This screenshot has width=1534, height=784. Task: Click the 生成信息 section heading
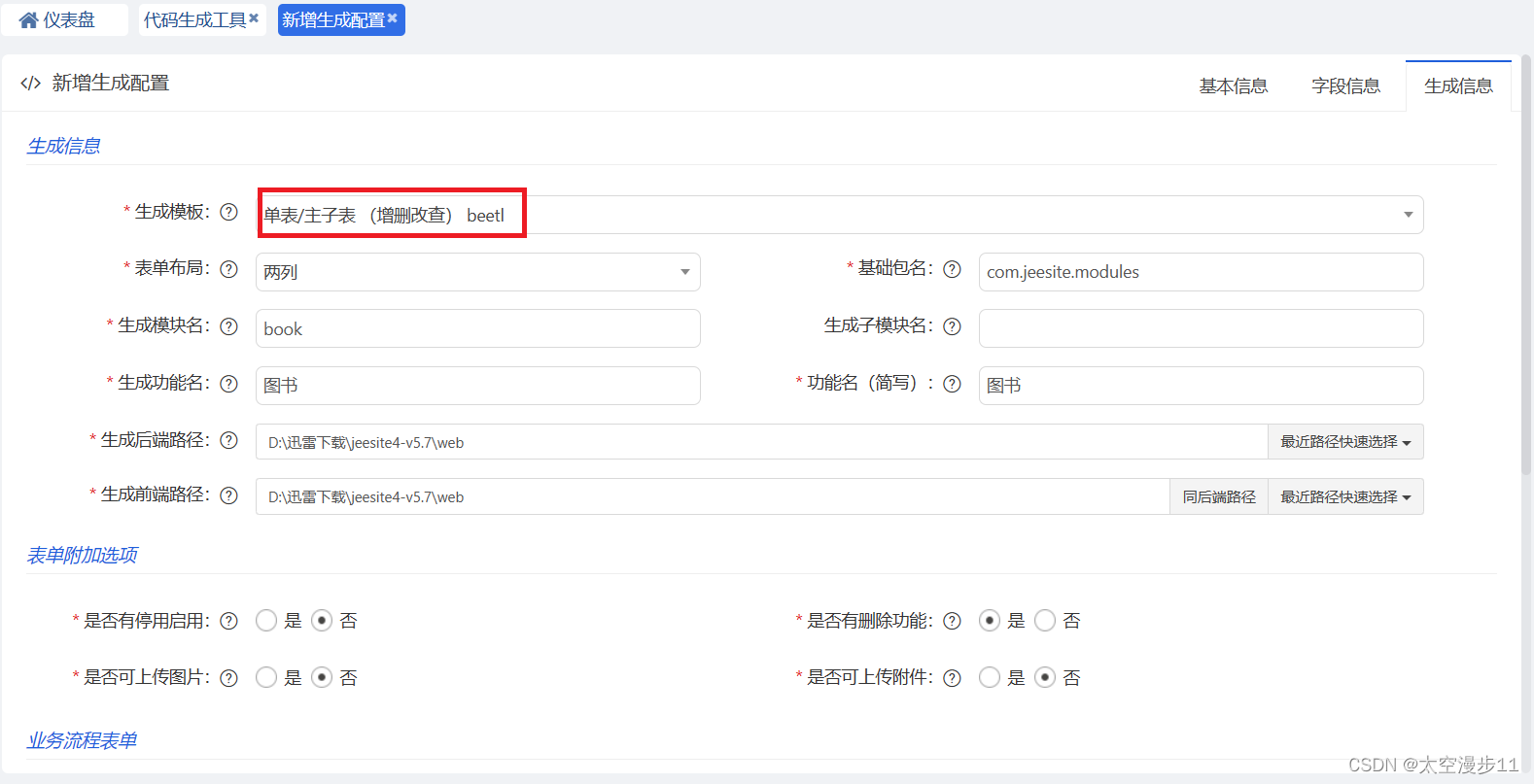[x=64, y=146]
